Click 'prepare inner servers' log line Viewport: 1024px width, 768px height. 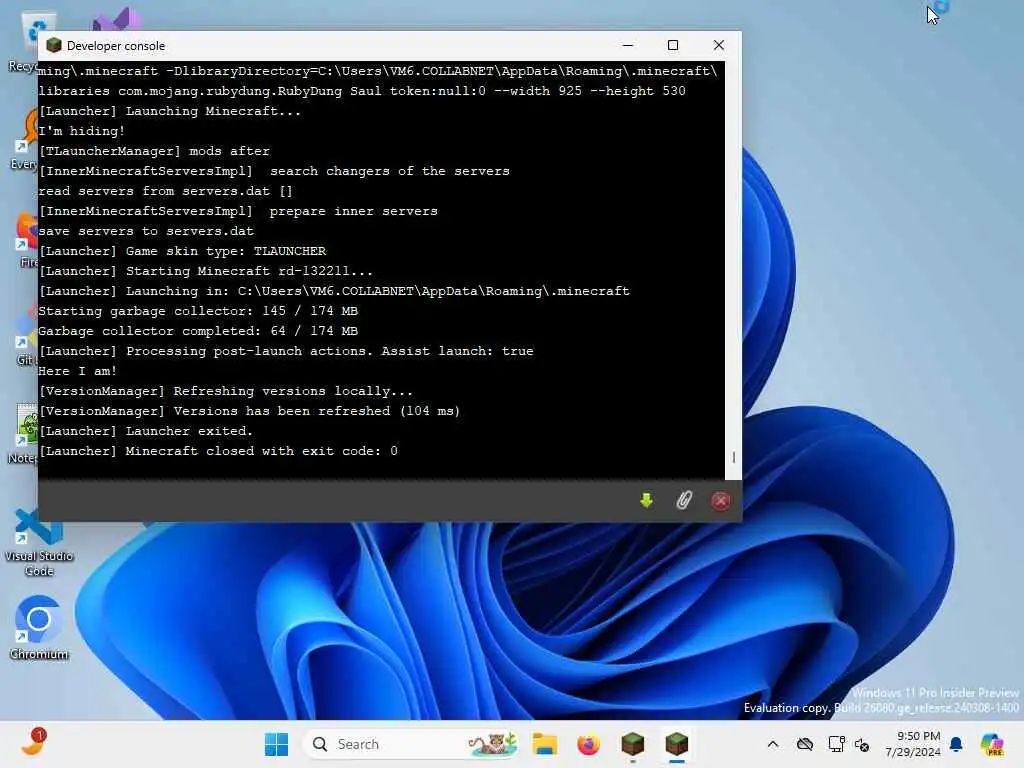click(x=238, y=212)
